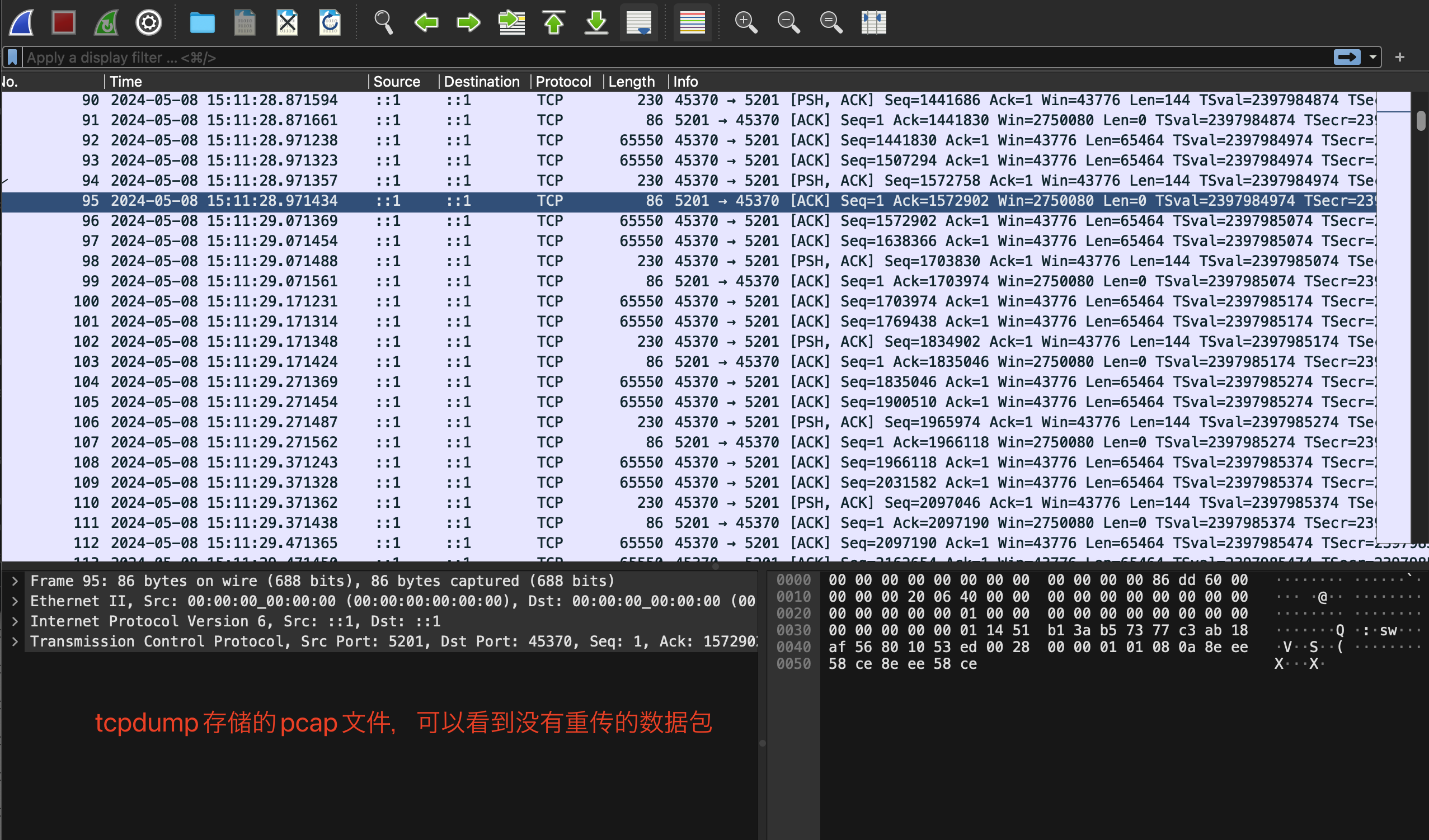Go forward in packet history arrow
The height and width of the screenshot is (840, 1429).
(468, 23)
